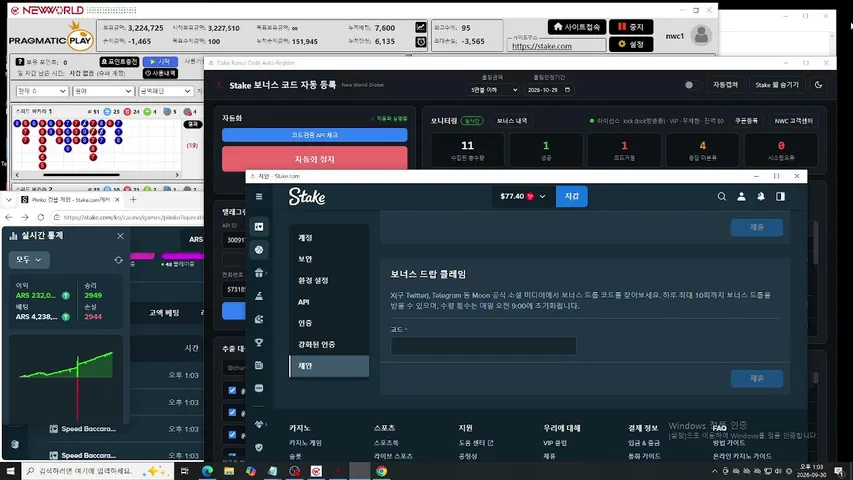Open the NWC customer center button

(x=794, y=121)
